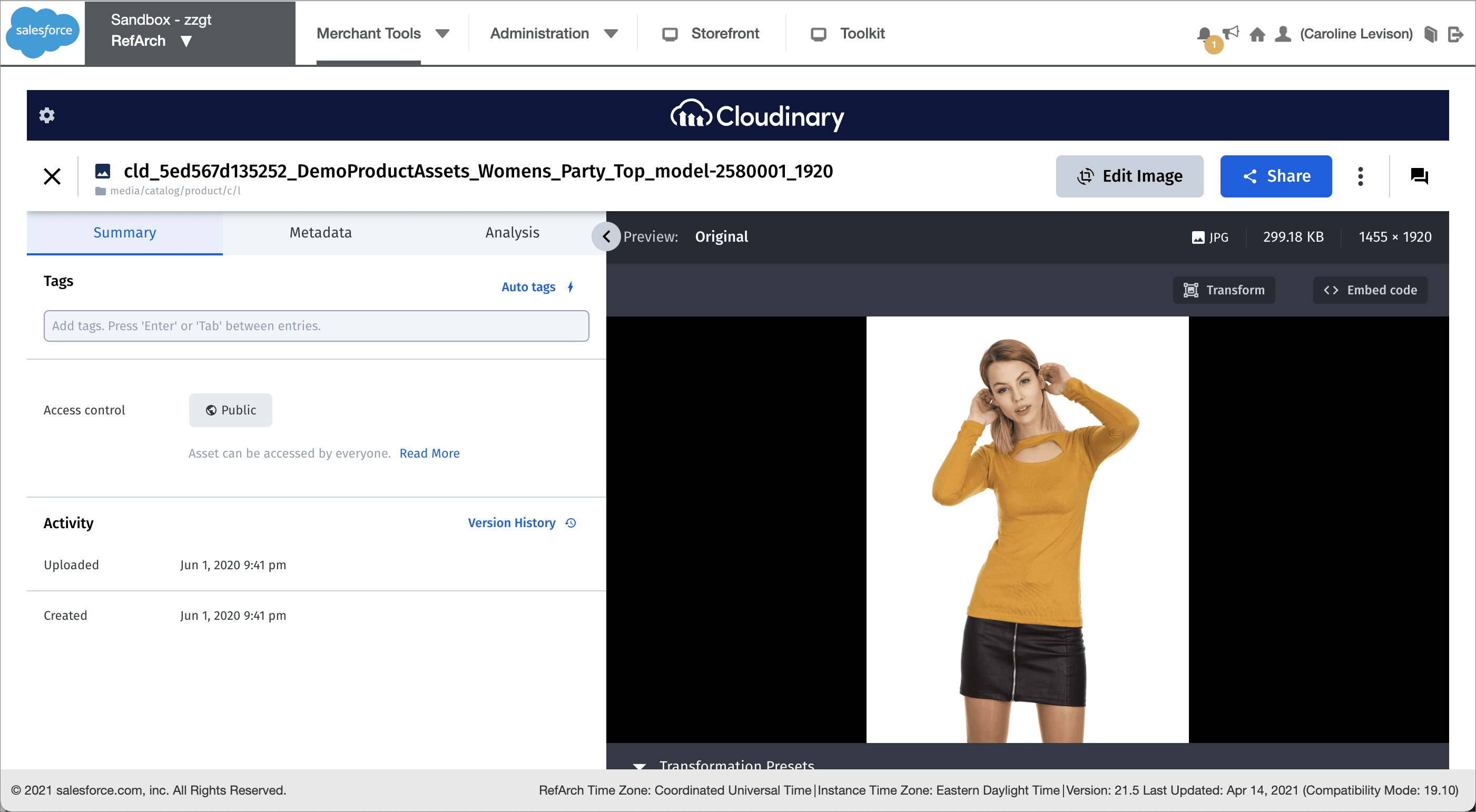Click the Read More link

tap(429, 453)
